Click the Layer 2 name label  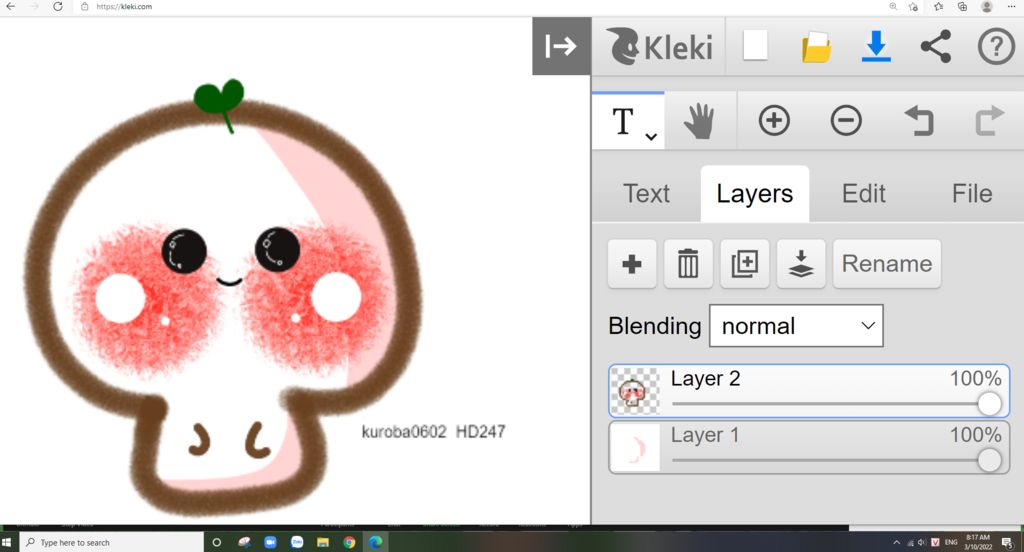click(x=705, y=379)
